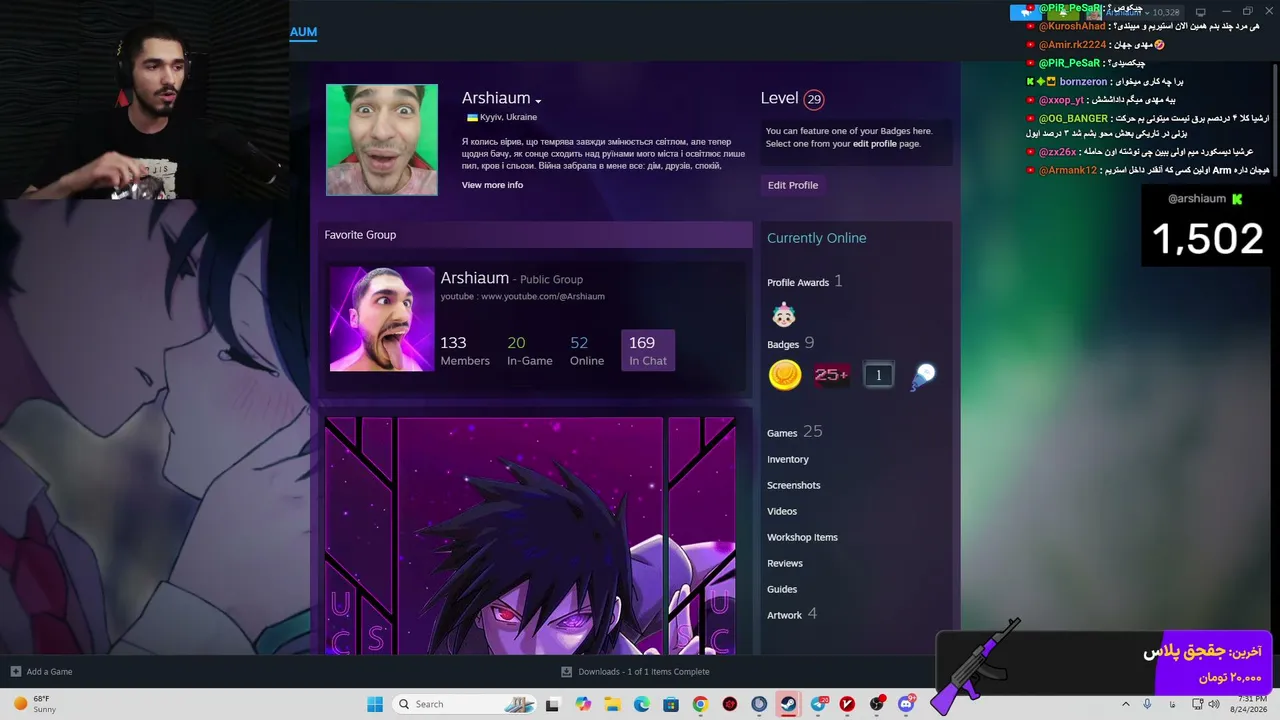Open Microsoft Edge from the taskbar
Image resolution: width=1280 pixels, height=720 pixels.
pyautogui.click(x=642, y=704)
